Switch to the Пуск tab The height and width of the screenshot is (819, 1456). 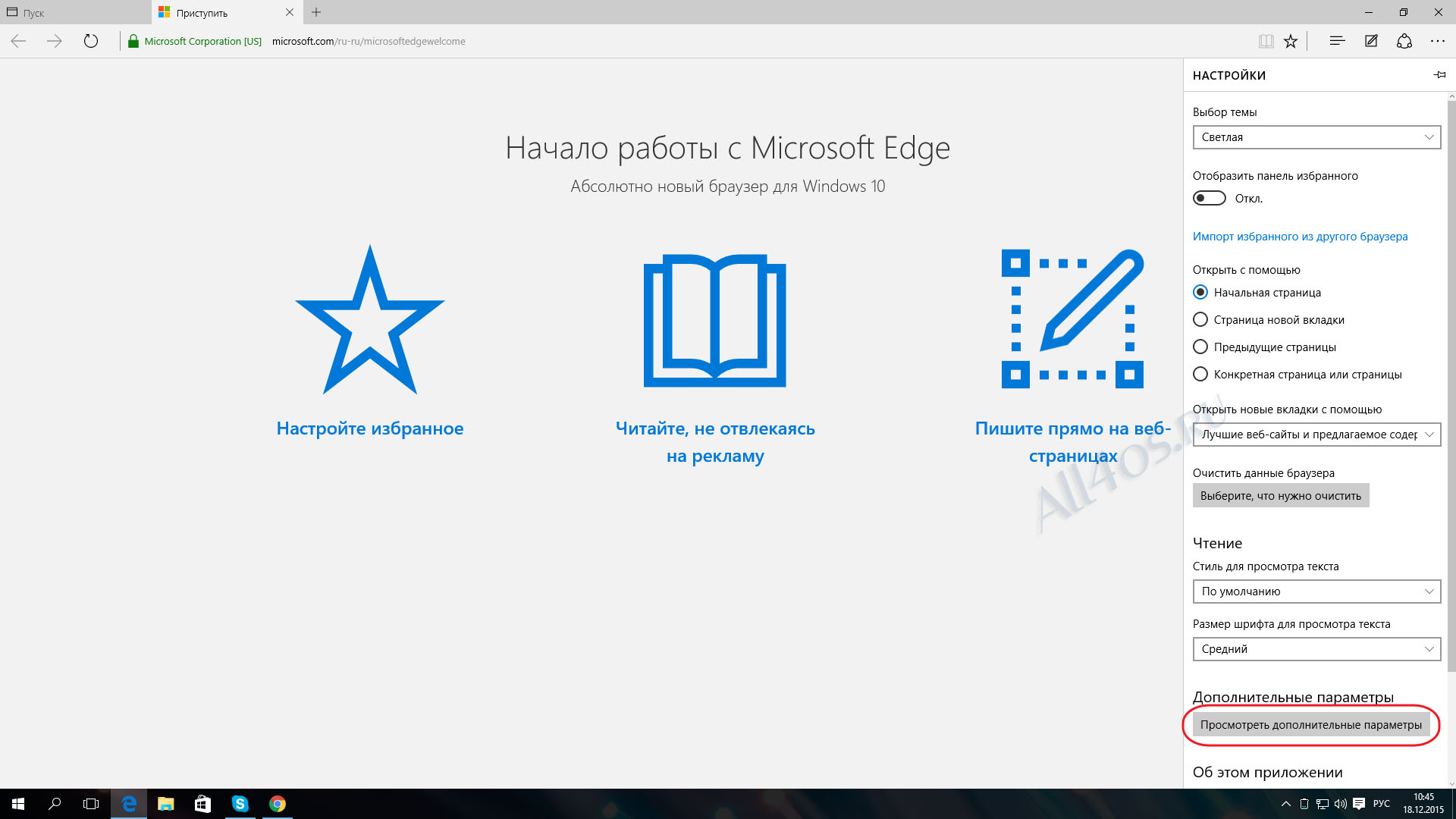(76, 12)
